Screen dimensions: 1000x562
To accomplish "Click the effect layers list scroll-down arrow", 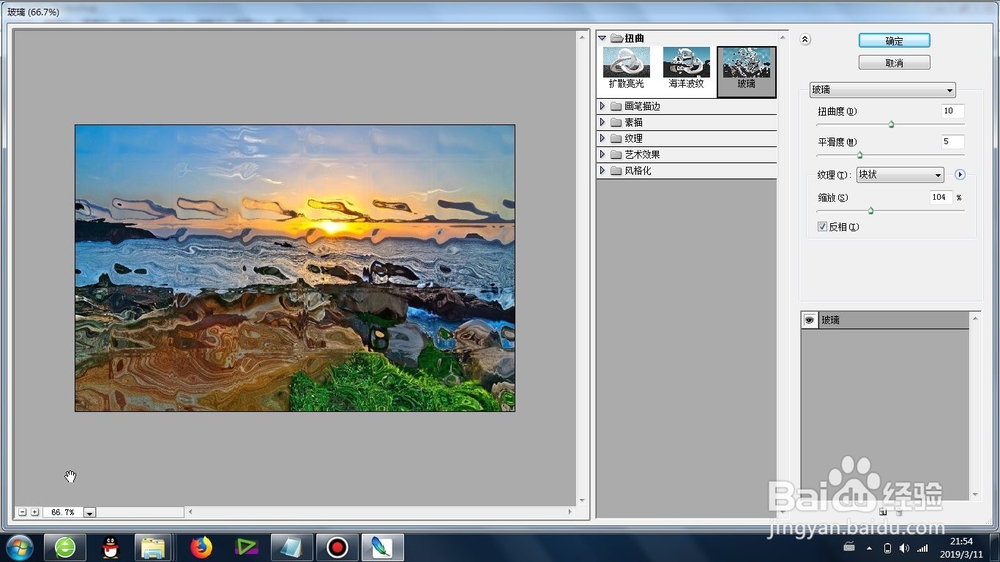I will click(974, 494).
